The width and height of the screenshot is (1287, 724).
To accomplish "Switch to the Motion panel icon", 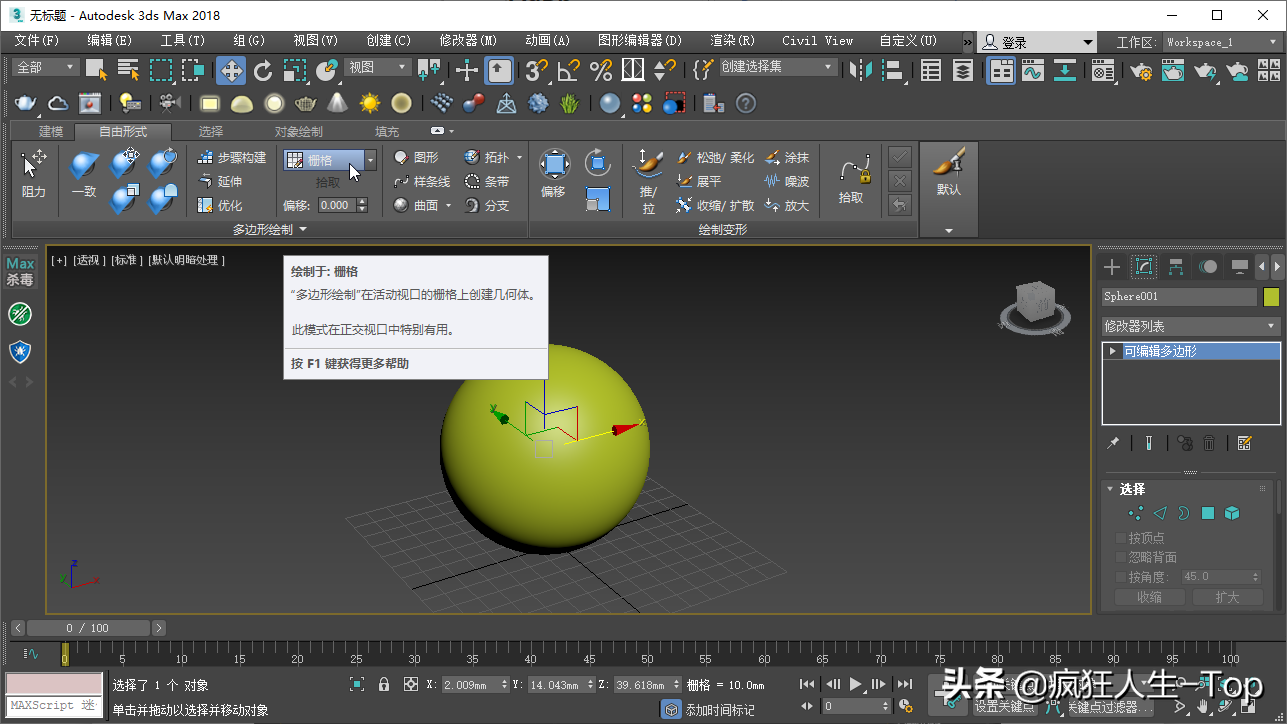I will 1208,267.
